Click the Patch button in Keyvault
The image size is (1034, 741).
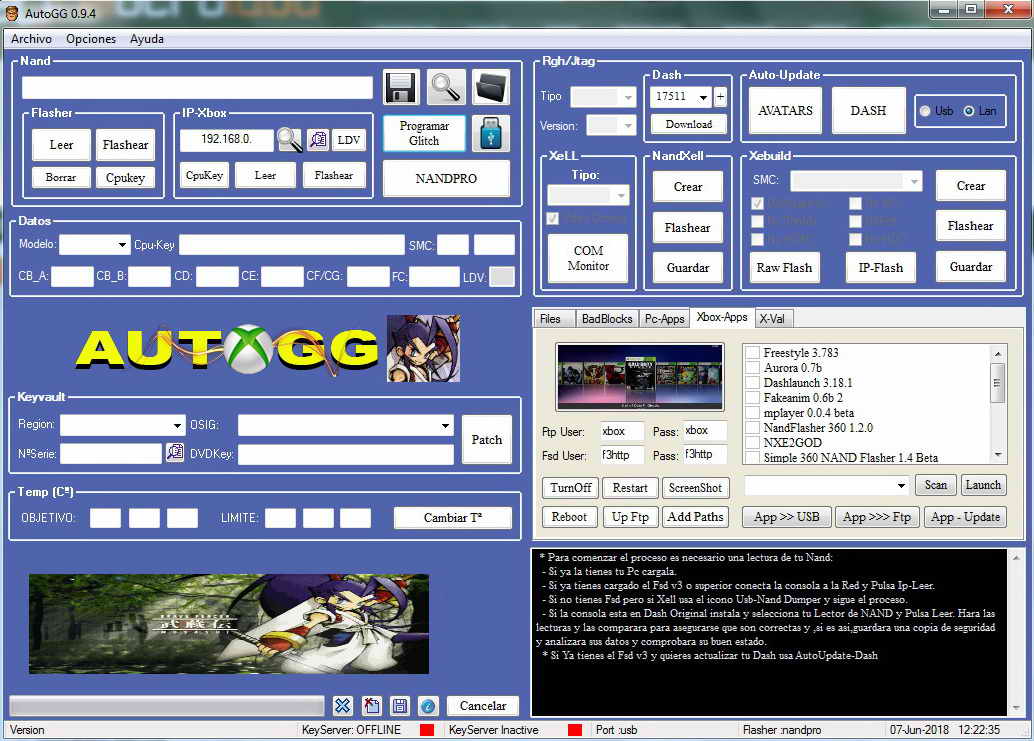(x=487, y=440)
